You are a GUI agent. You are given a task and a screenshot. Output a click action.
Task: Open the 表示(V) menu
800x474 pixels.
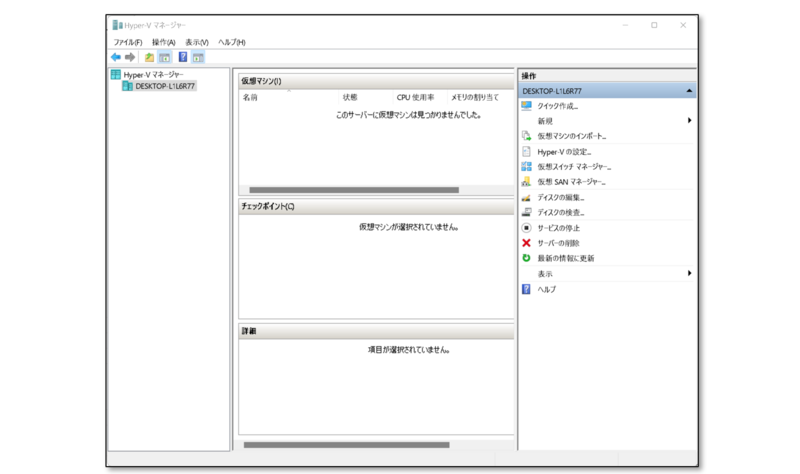pyautogui.click(x=196, y=42)
